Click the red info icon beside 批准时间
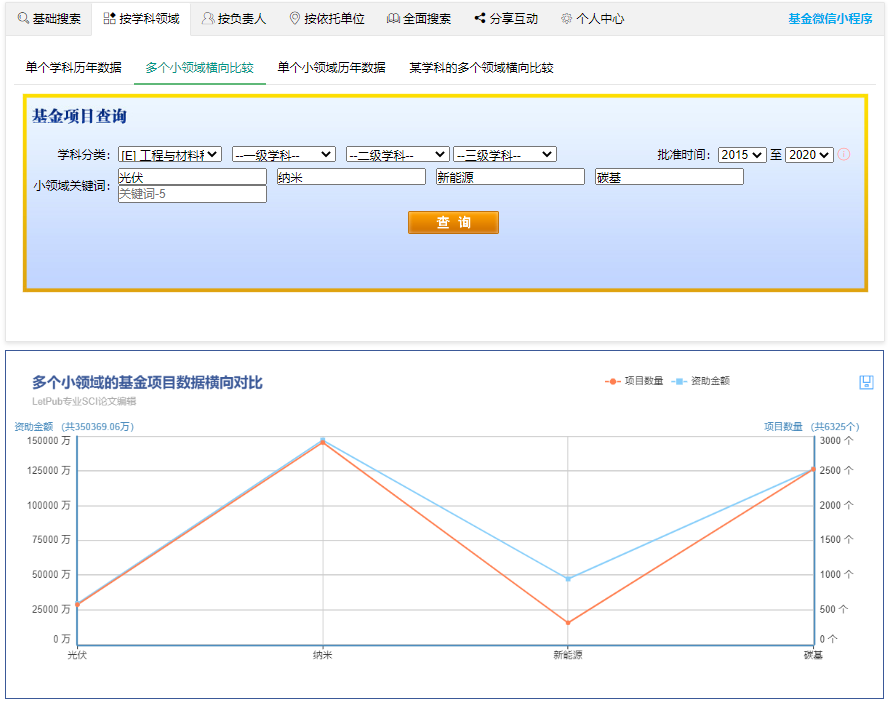888x702 pixels. click(843, 154)
